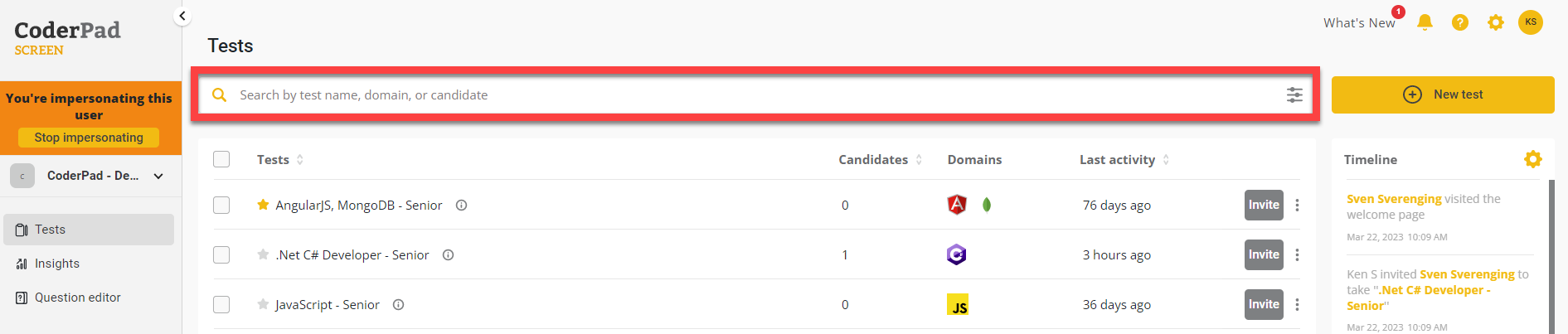Click the notifications bell icon
This screenshot has width=1568, height=334.
coord(1425,22)
